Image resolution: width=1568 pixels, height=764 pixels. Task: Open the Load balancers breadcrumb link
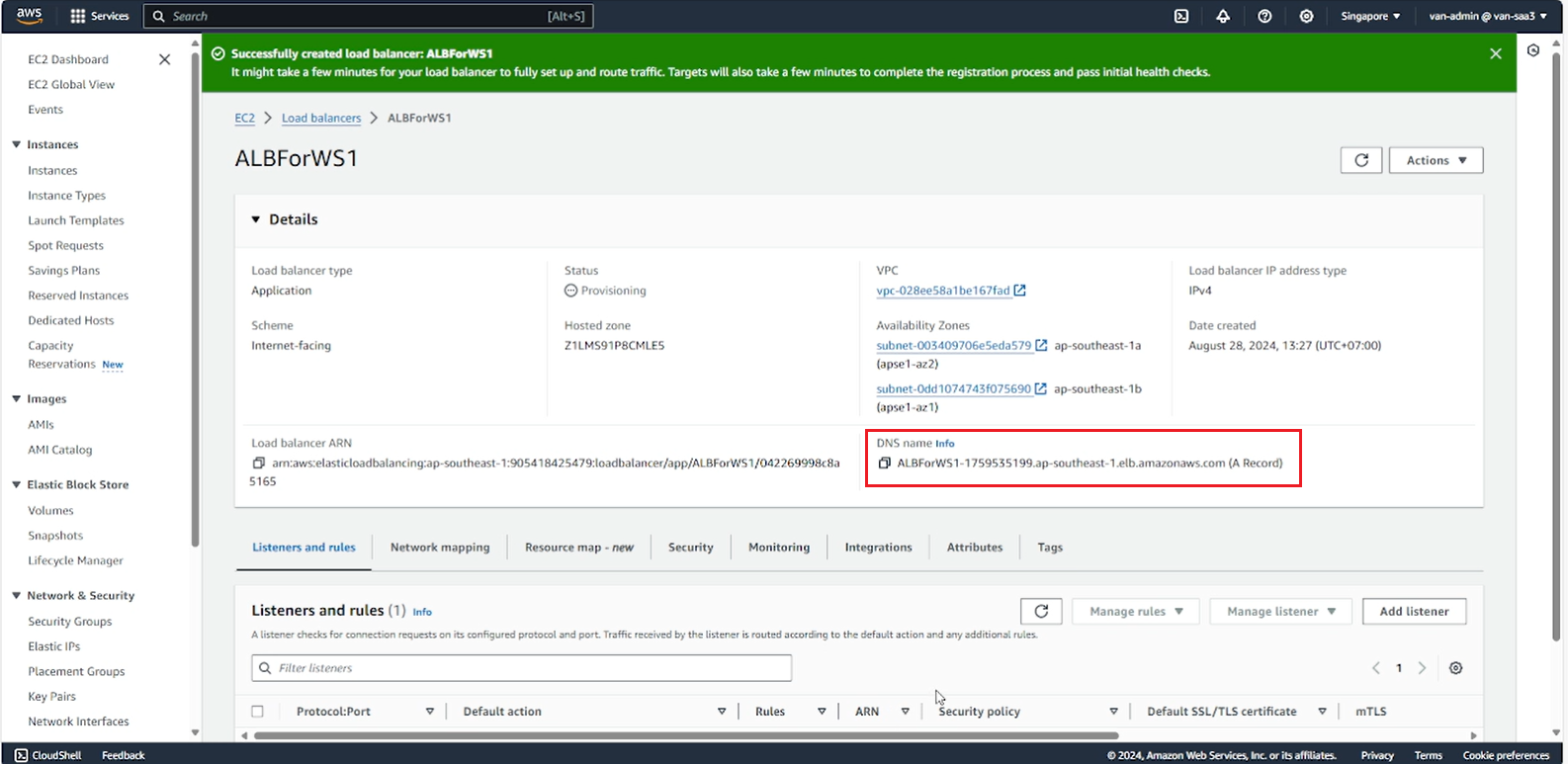pos(321,118)
